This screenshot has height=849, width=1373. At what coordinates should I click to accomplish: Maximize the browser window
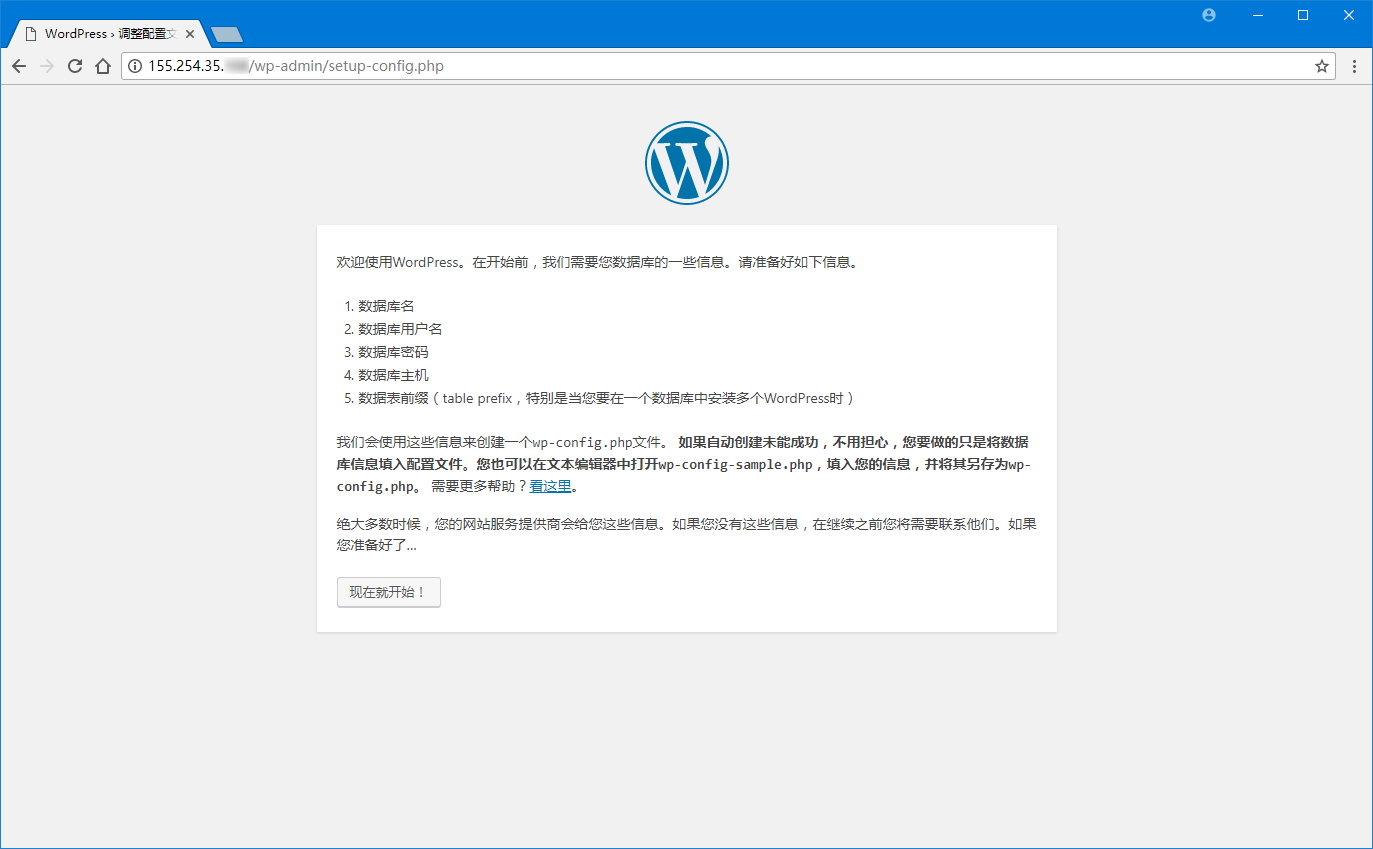tap(1303, 15)
